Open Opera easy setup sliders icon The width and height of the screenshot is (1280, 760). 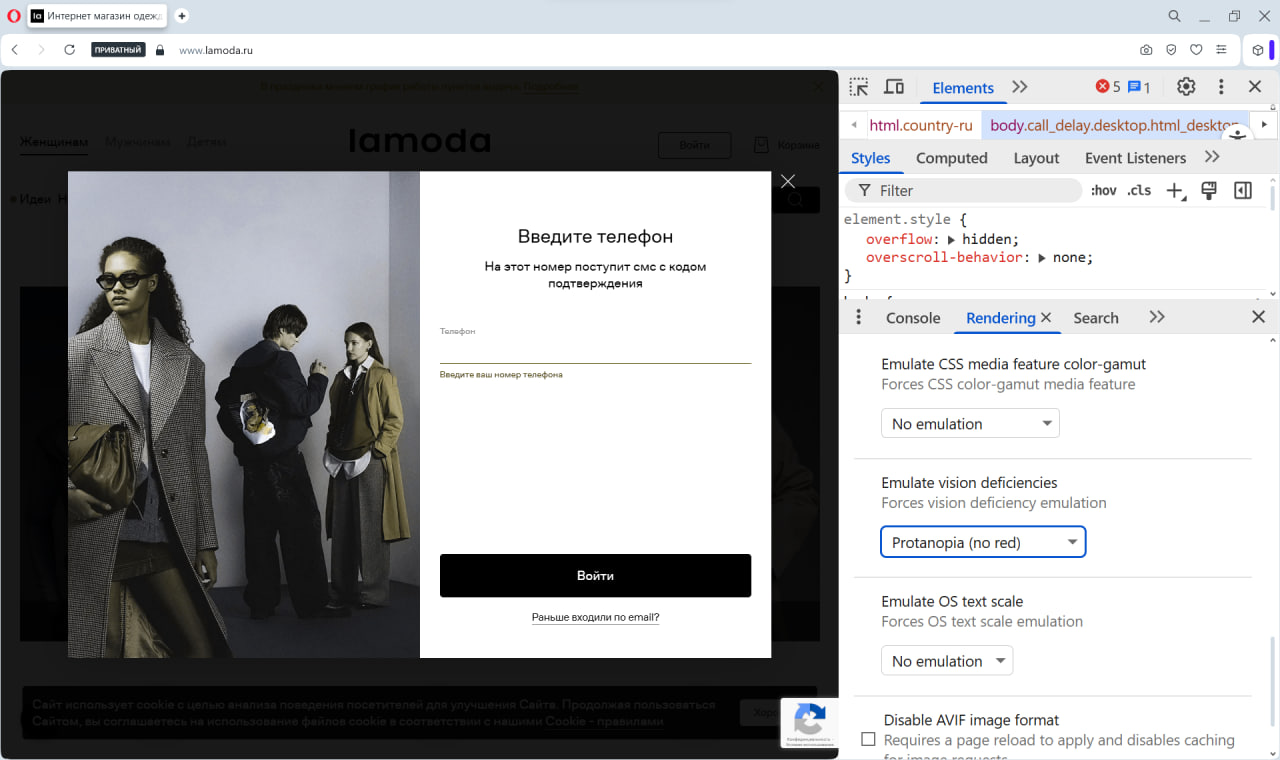point(1221,50)
